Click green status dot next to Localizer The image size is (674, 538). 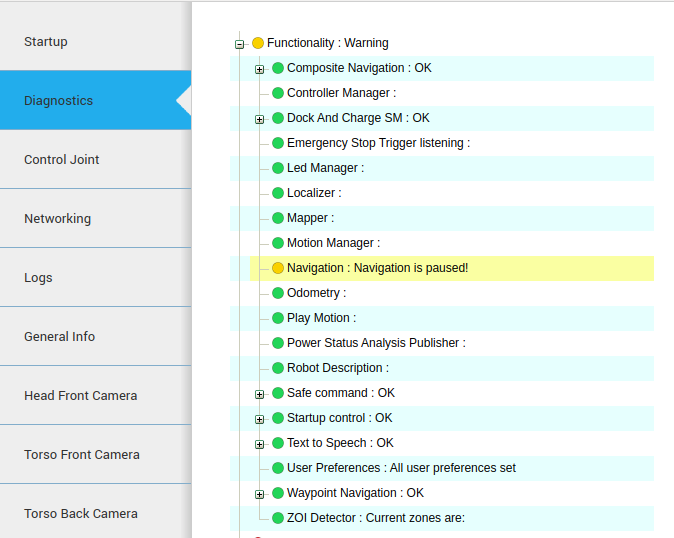[278, 193]
